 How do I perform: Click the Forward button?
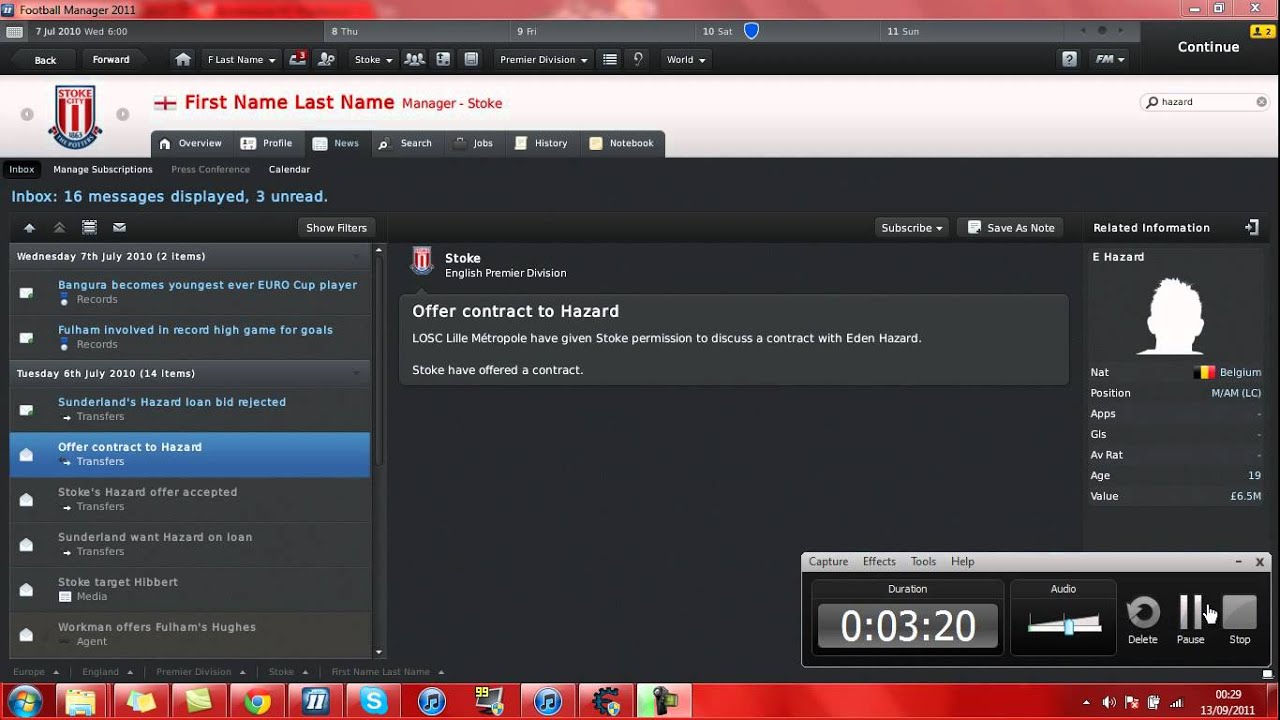(x=111, y=60)
